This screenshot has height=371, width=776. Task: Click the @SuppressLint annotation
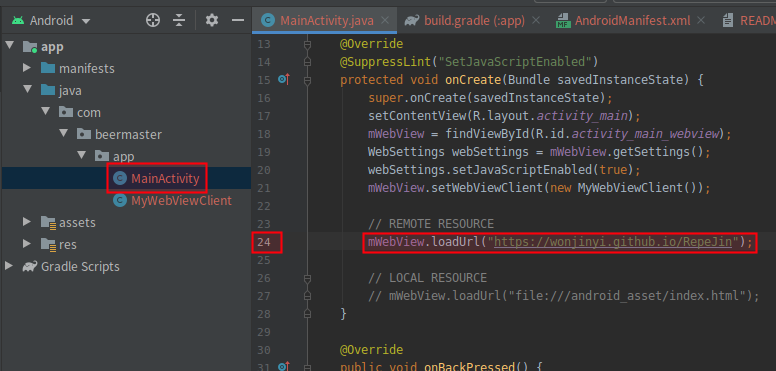click(386, 62)
